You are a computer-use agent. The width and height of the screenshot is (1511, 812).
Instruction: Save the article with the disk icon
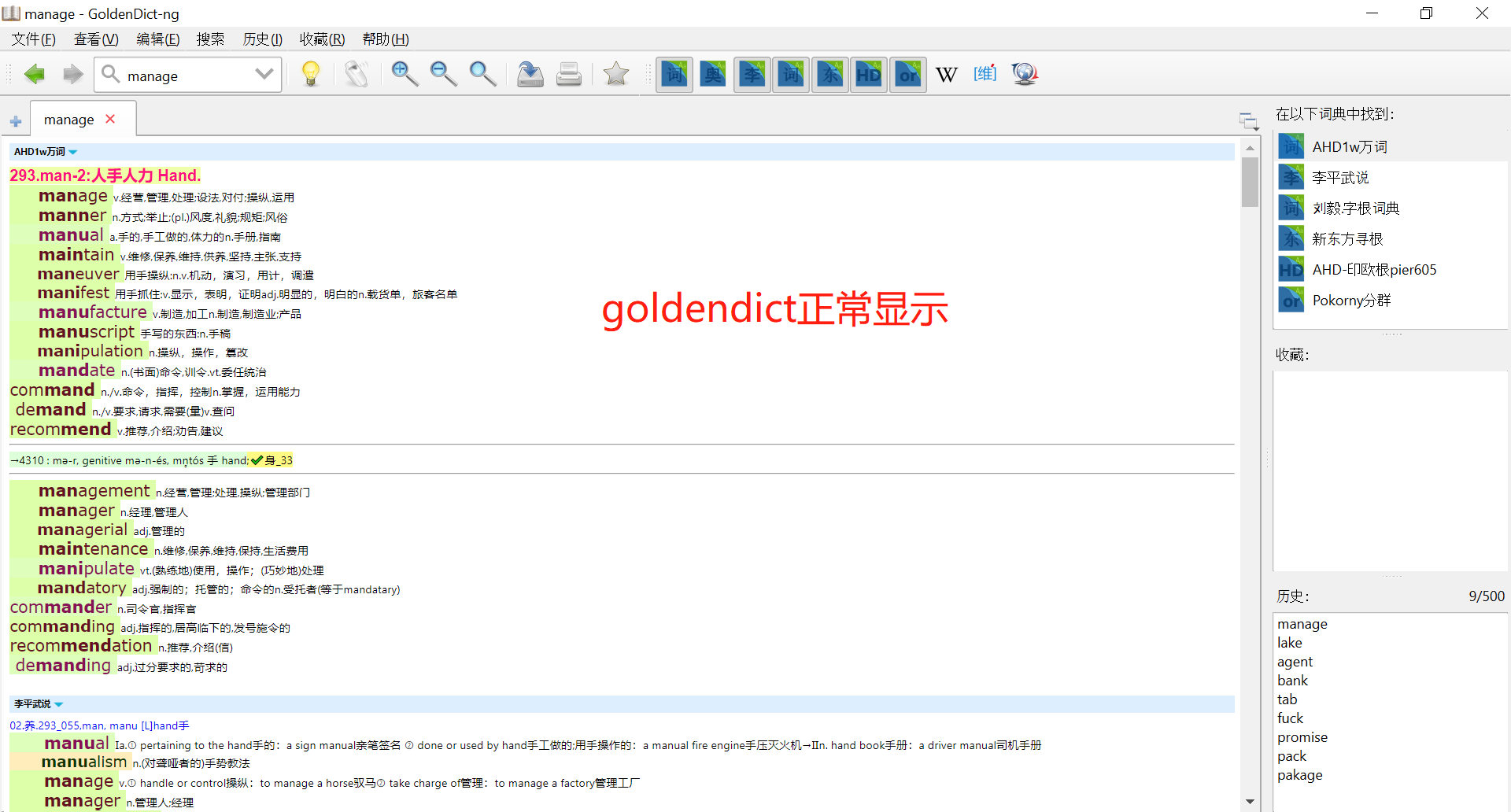pyautogui.click(x=530, y=75)
